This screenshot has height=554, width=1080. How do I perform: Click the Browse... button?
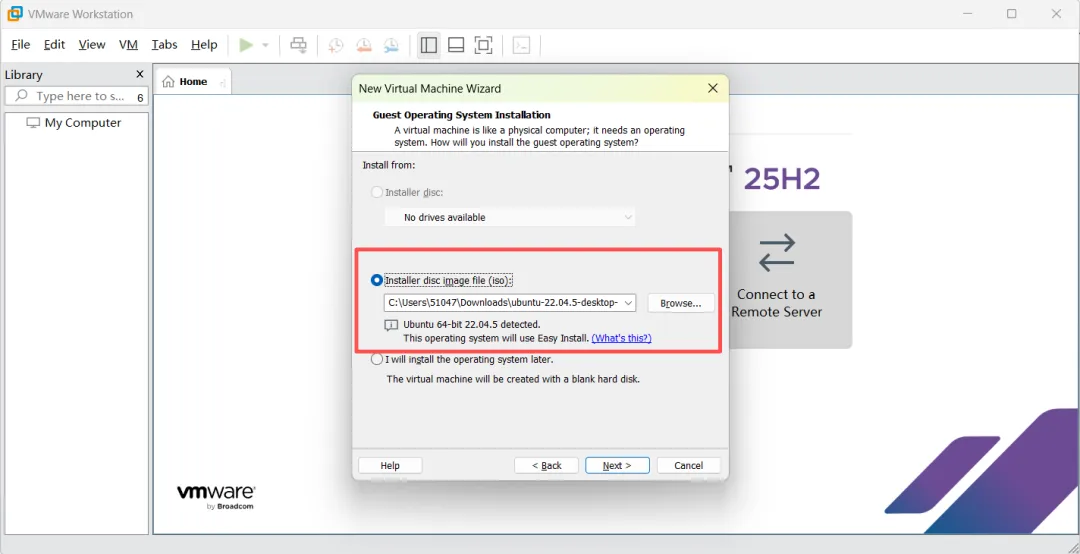coord(681,303)
